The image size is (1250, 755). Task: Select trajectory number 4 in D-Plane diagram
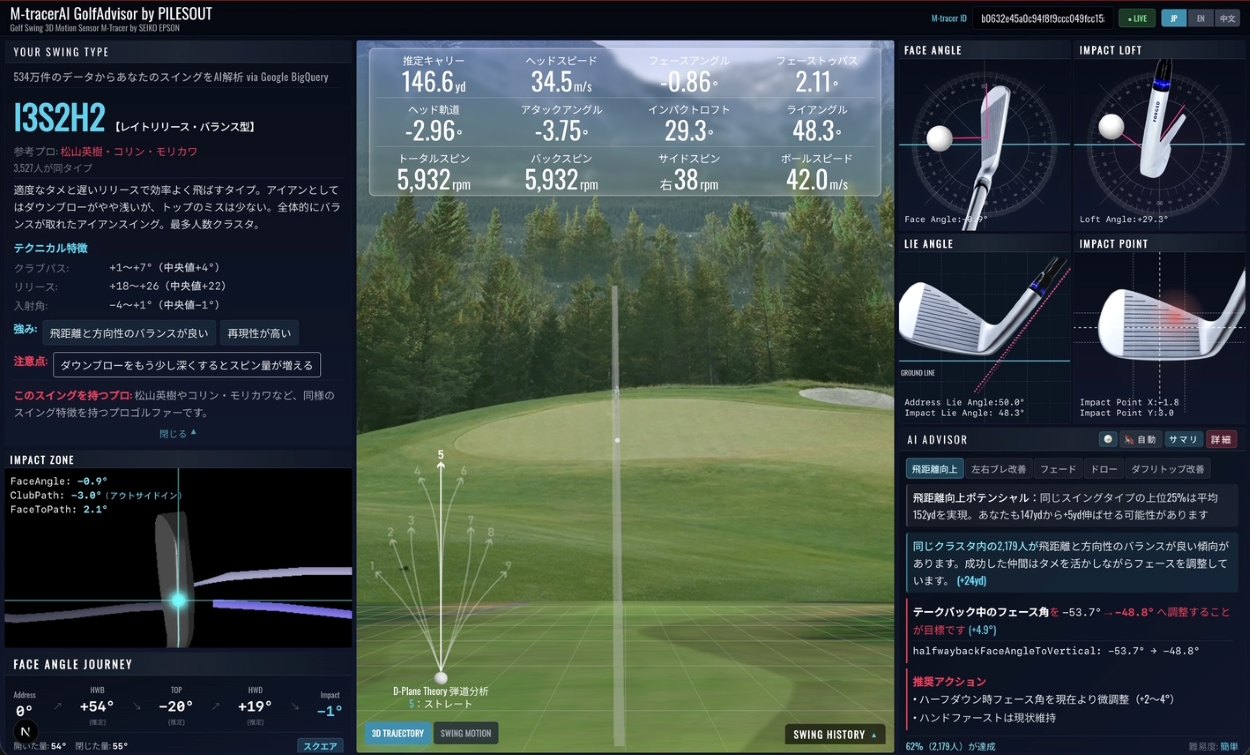tap(418, 471)
